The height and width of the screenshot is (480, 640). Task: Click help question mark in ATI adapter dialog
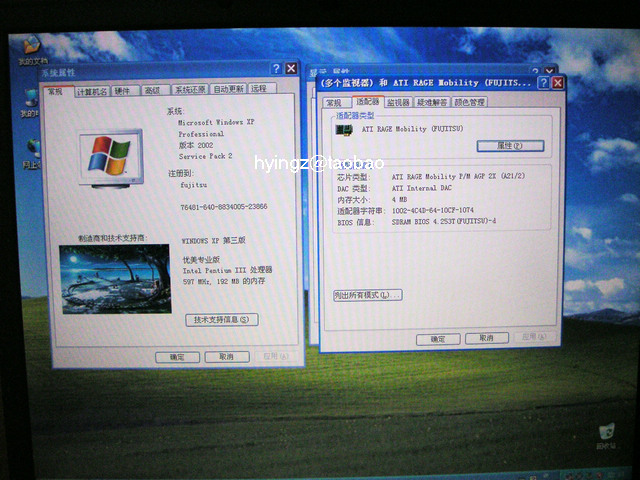pos(542,82)
